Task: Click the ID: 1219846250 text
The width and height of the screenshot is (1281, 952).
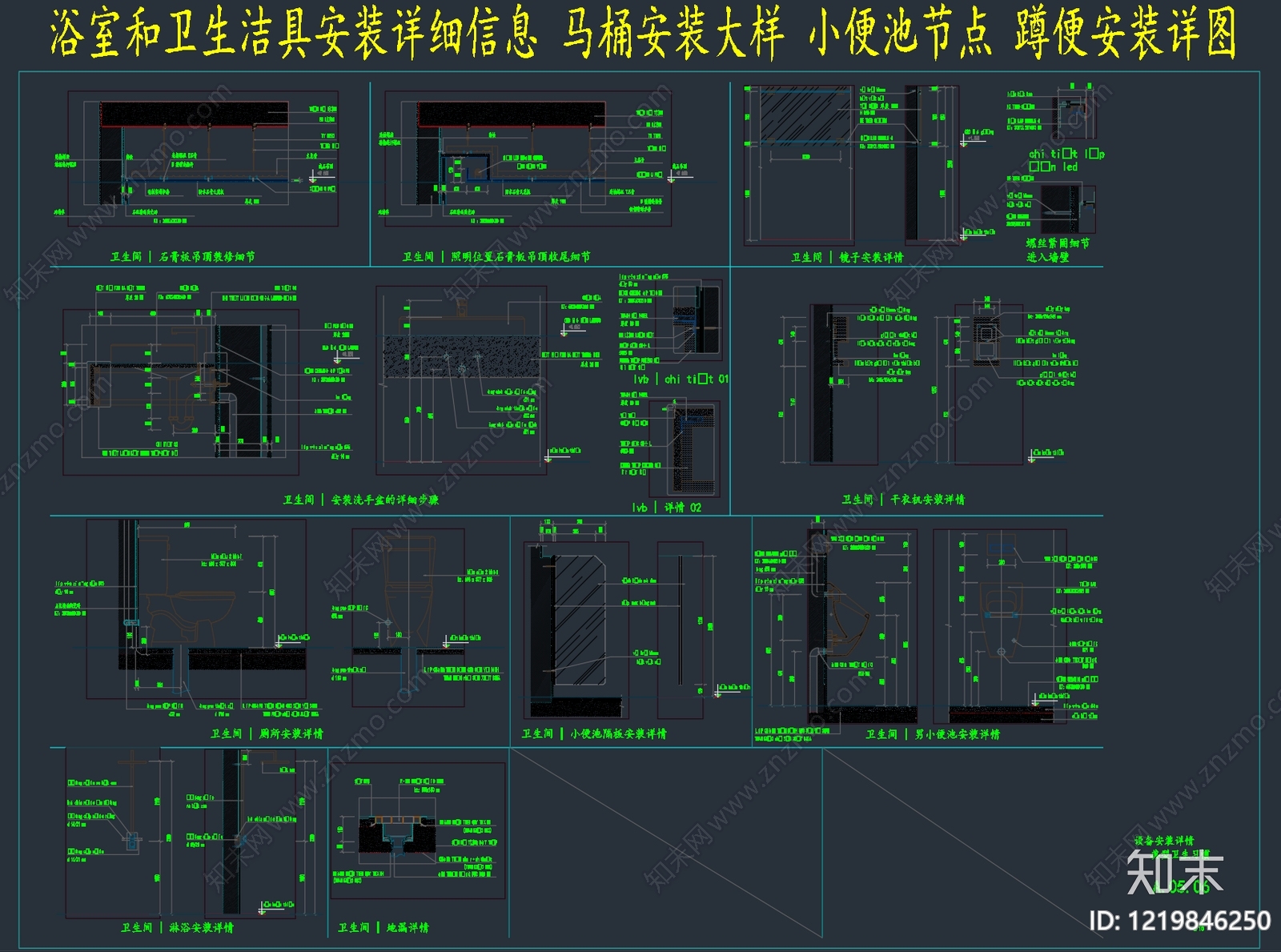Action: coord(1179,921)
